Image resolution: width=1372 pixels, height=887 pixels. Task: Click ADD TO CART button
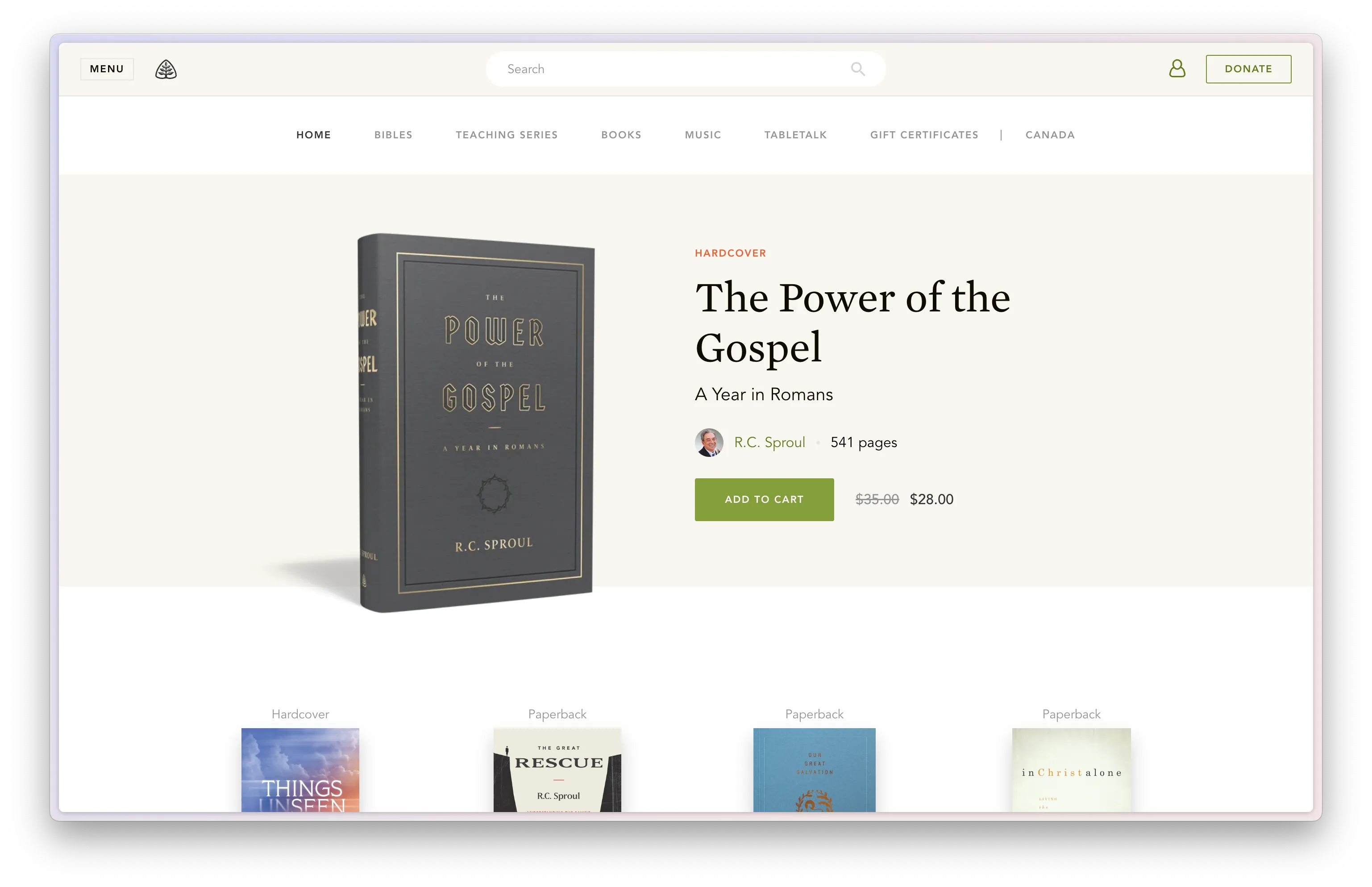pyautogui.click(x=764, y=499)
